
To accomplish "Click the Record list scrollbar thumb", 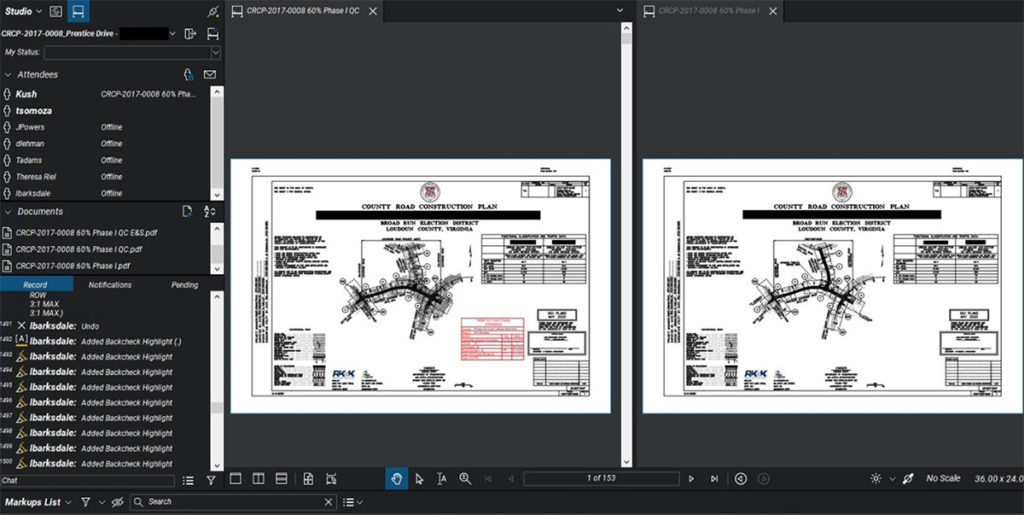I will click(216, 407).
